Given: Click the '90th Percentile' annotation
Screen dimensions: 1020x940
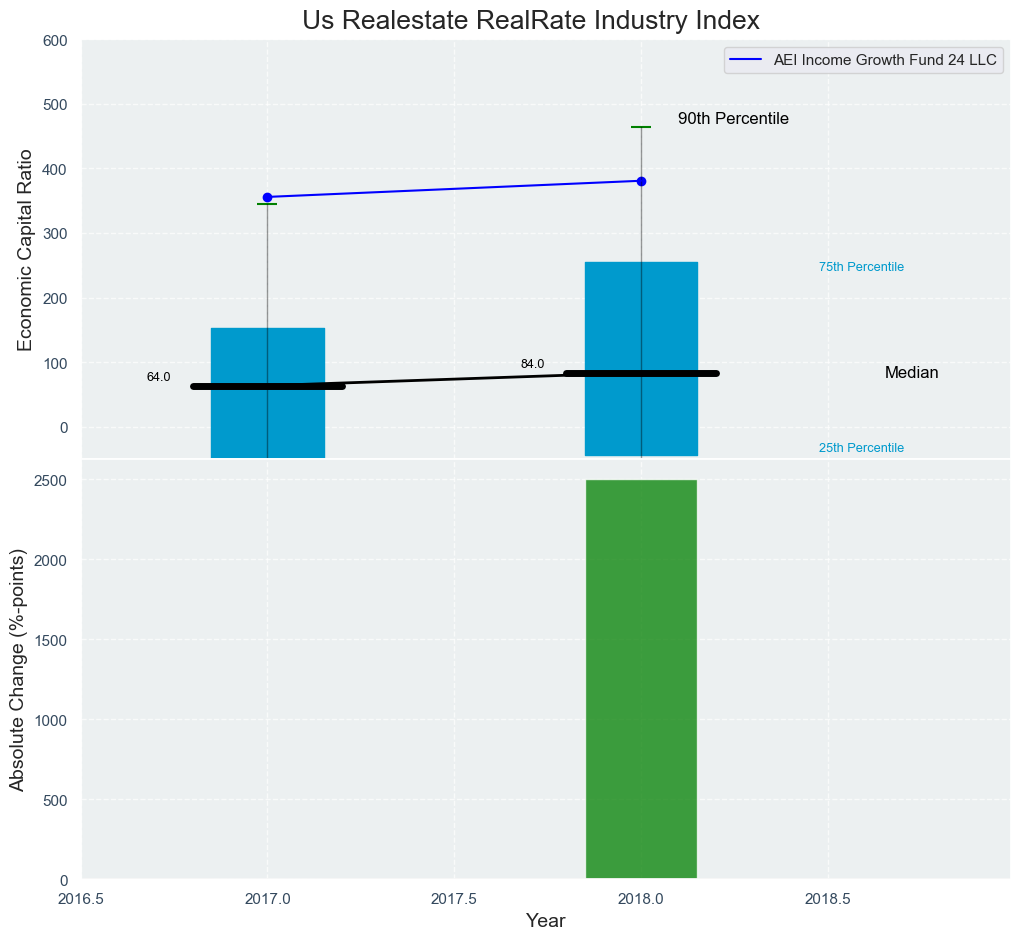Looking at the screenshot, I should 733,119.
